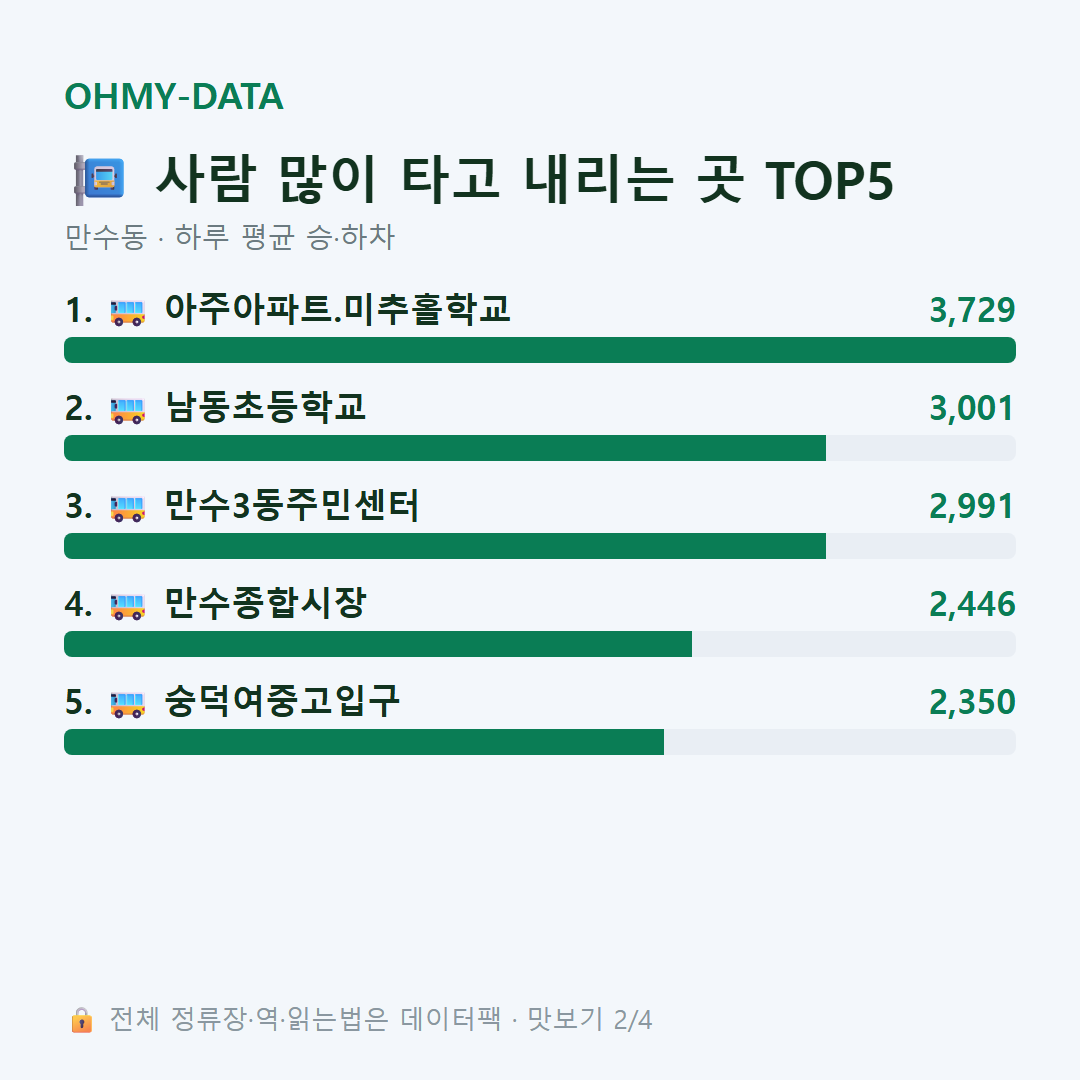Click the 사람 많이 타고 내리는 곳 TOP5 heading
Screen dimensions: 1080x1080
pos(524,180)
